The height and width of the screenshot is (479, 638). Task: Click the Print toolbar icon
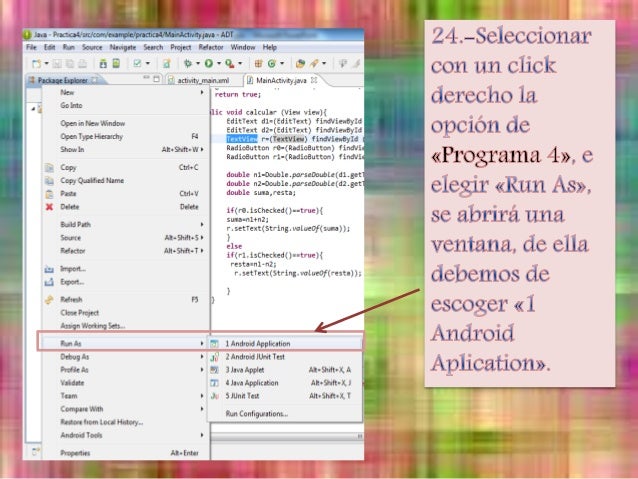(82, 63)
